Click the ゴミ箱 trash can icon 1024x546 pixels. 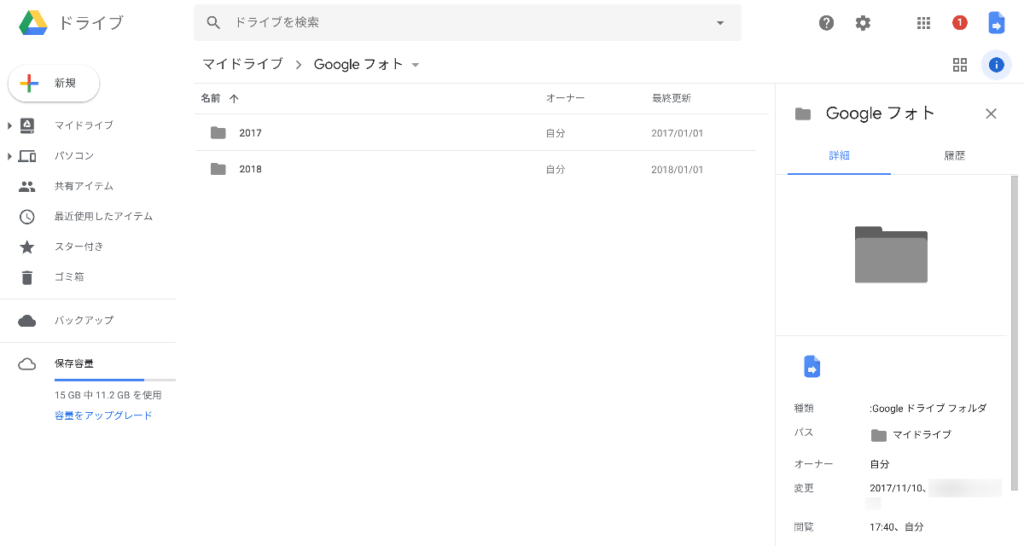27,278
